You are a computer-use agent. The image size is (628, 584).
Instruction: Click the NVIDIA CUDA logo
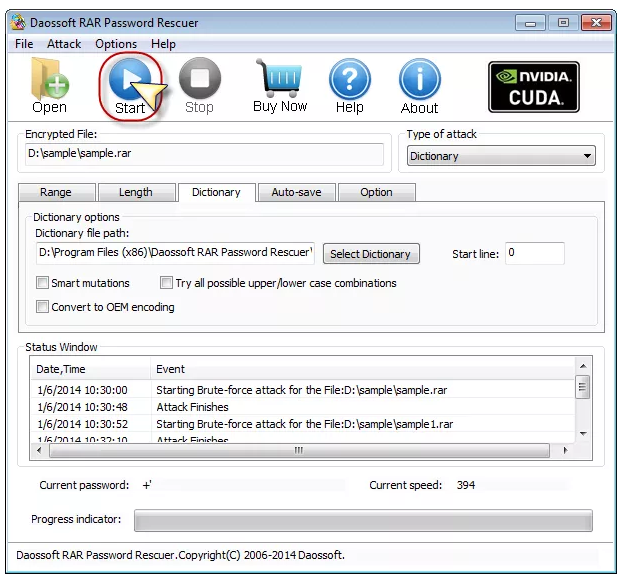pos(534,87)
